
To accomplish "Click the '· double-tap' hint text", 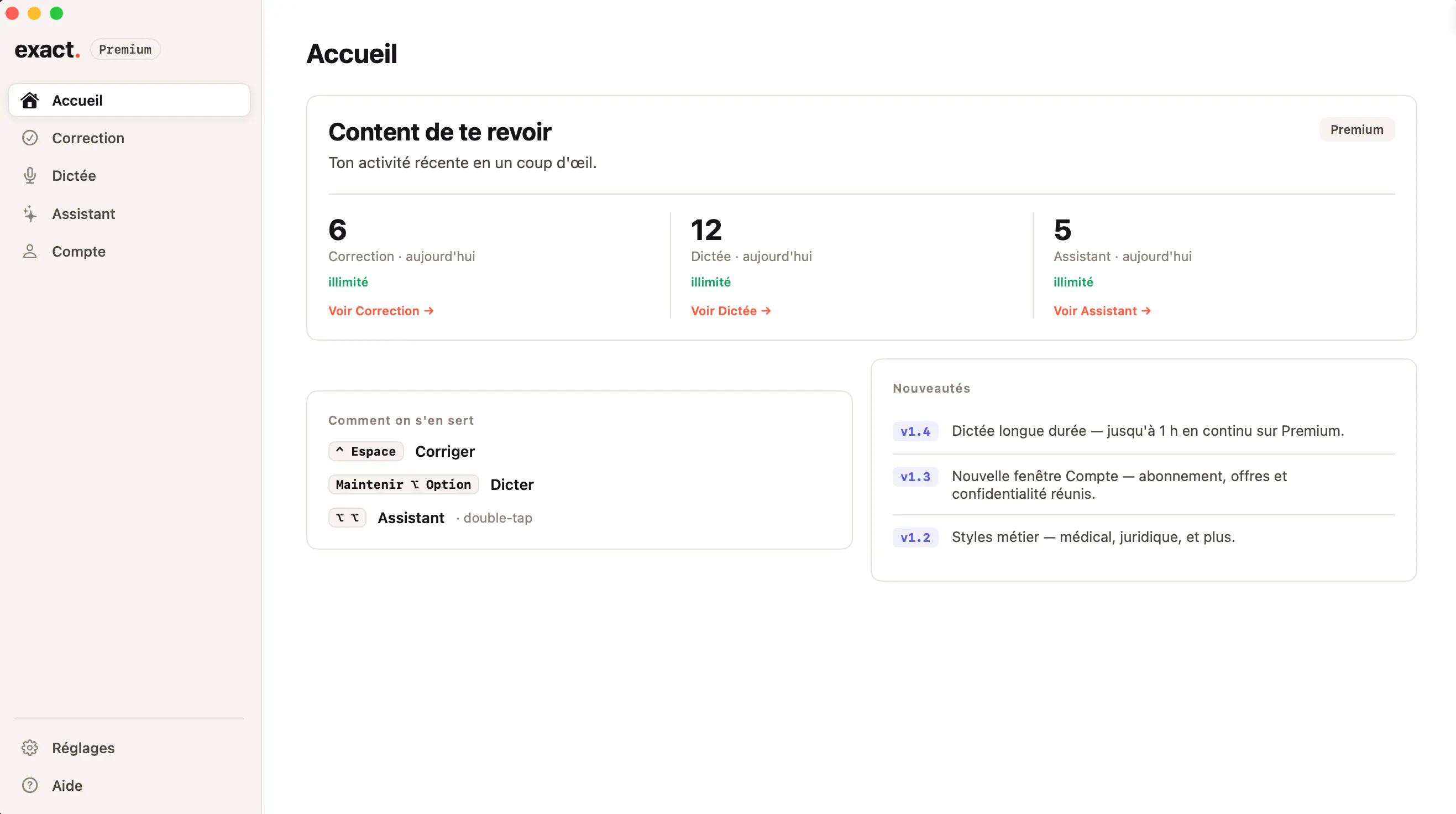I will tap(494, 518).
